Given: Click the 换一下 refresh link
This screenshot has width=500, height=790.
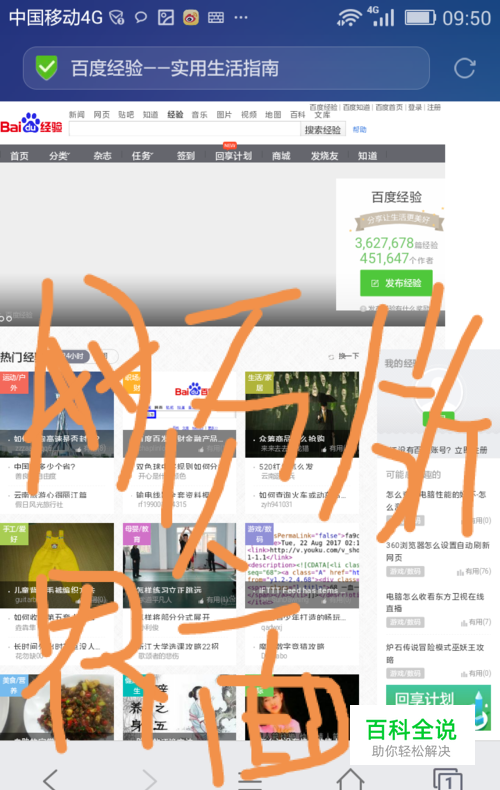Looking at the screenshot, I should click(x=349, y=356).
